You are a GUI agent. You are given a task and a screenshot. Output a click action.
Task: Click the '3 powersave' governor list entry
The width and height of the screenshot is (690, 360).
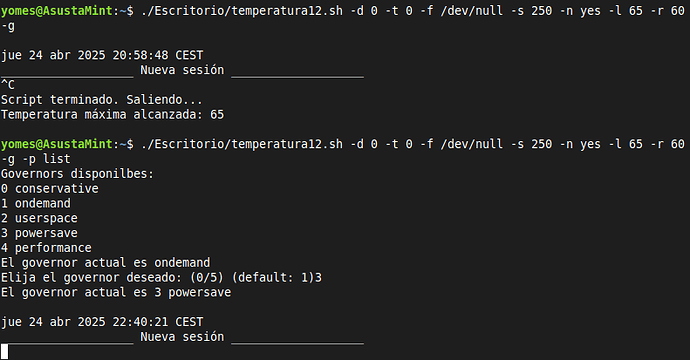(x=39, y=233)
